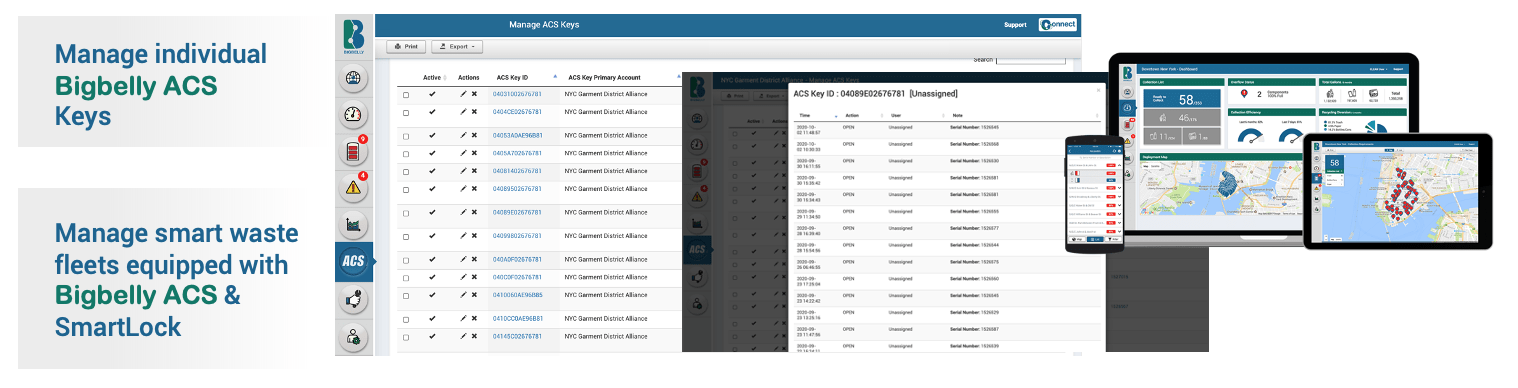Delete key 040A0F02676781 with X icon
Image resolution: width=1518 pixels, height=388 pixels.
click(x=474, y=259)
